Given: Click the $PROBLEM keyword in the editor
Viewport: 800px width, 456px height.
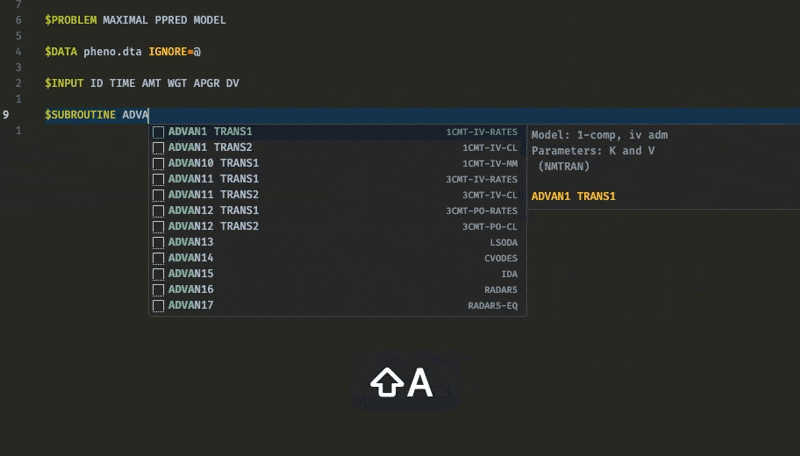Looking at the screenshot, I should 70,20.
